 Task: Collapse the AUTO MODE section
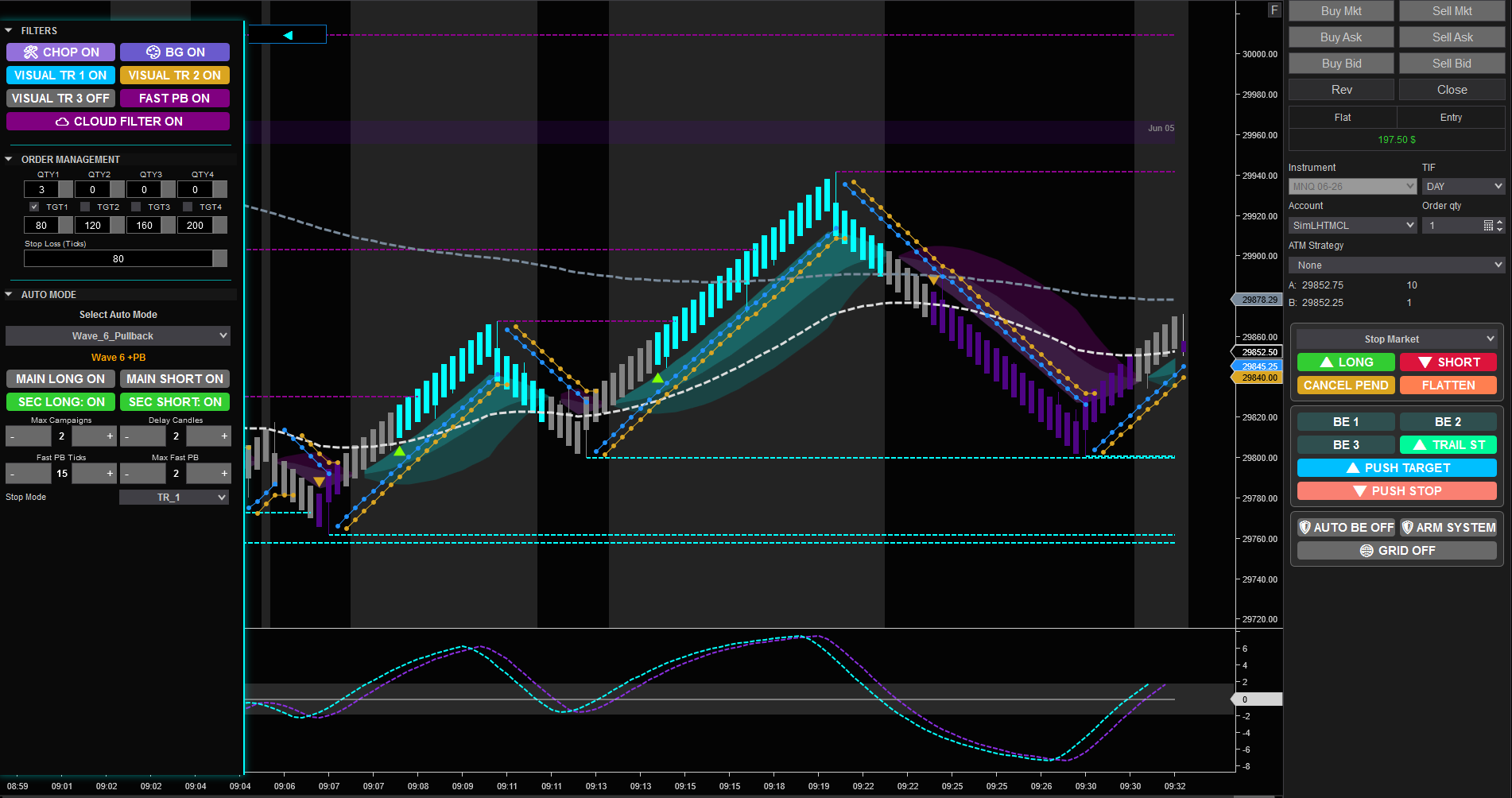click(x=9, y=295)
